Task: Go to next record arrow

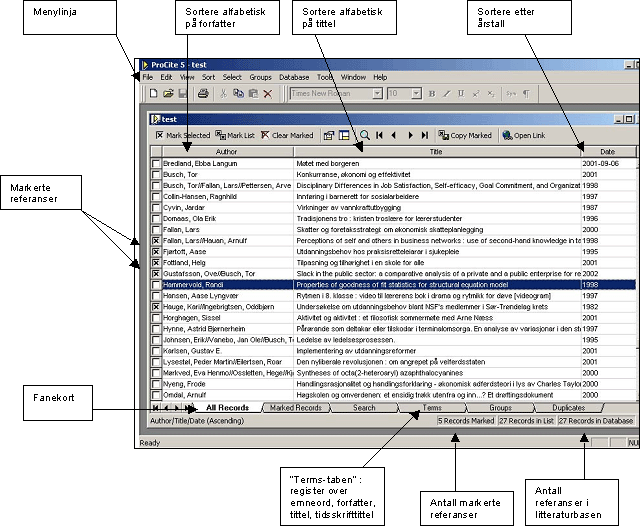Action: tap(411, 135)
